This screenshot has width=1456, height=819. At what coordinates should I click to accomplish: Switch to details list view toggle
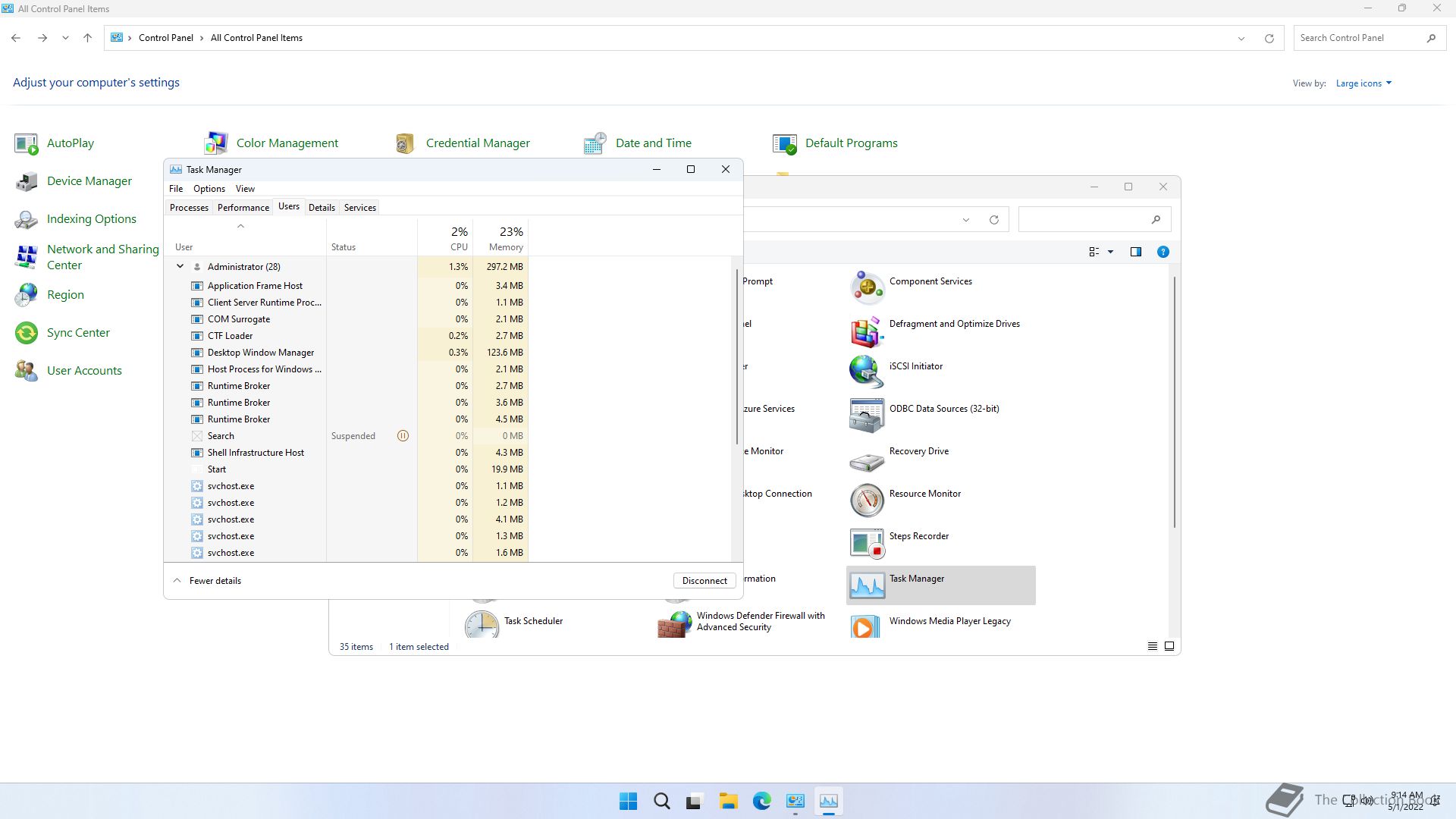click(1152, 647)
